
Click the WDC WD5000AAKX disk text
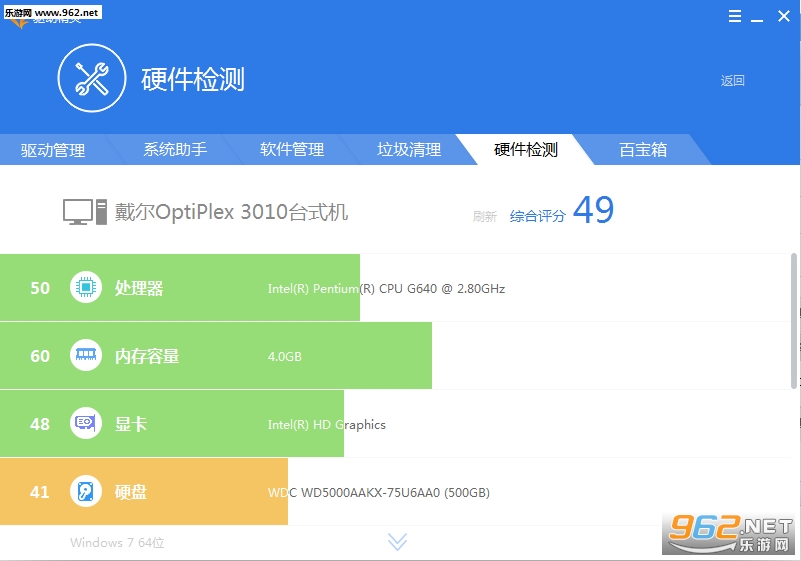(379, 493)
